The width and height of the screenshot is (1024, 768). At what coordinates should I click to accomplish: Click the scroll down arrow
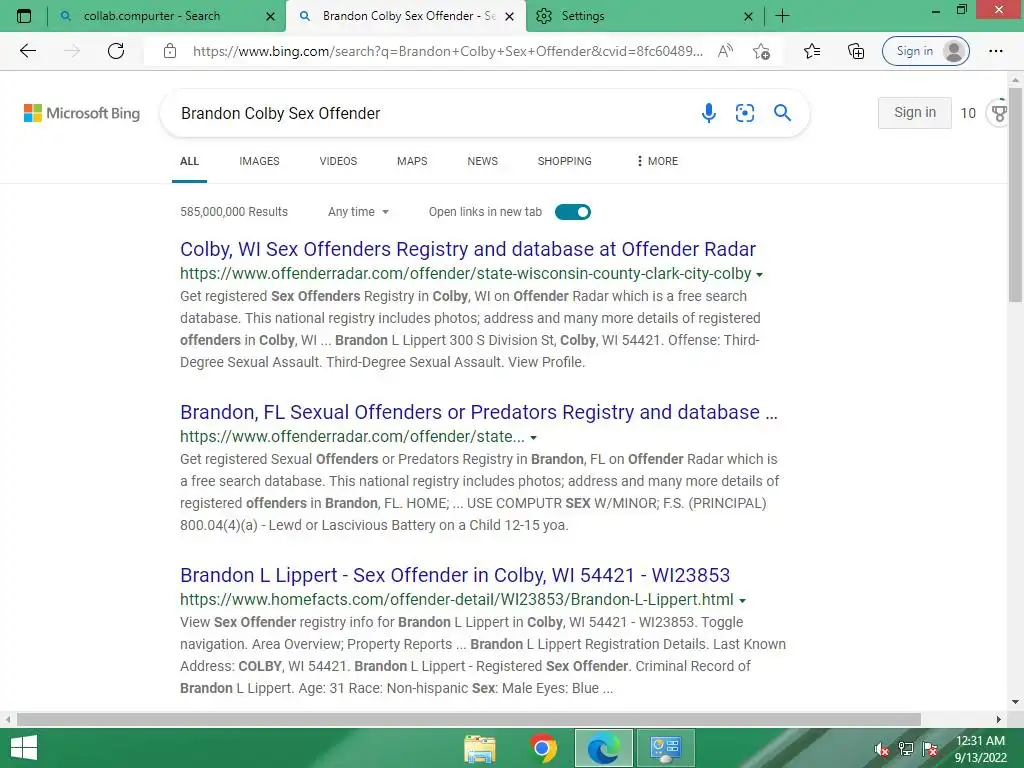(1015, 703)
